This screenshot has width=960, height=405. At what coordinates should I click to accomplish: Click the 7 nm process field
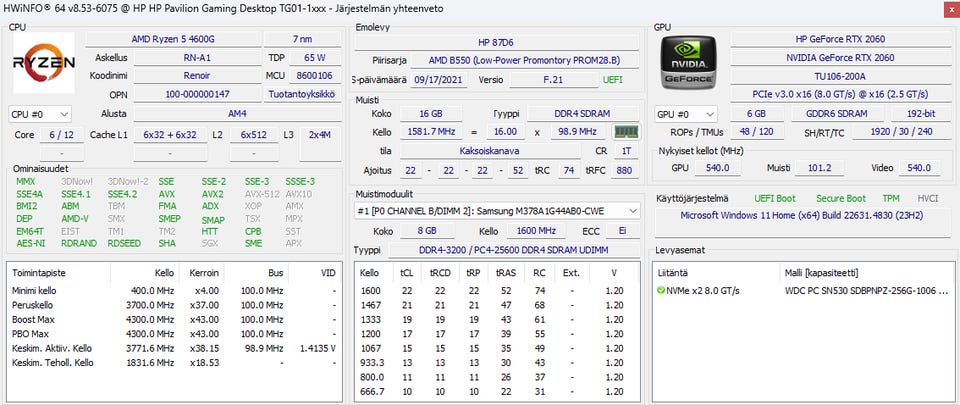302,39
